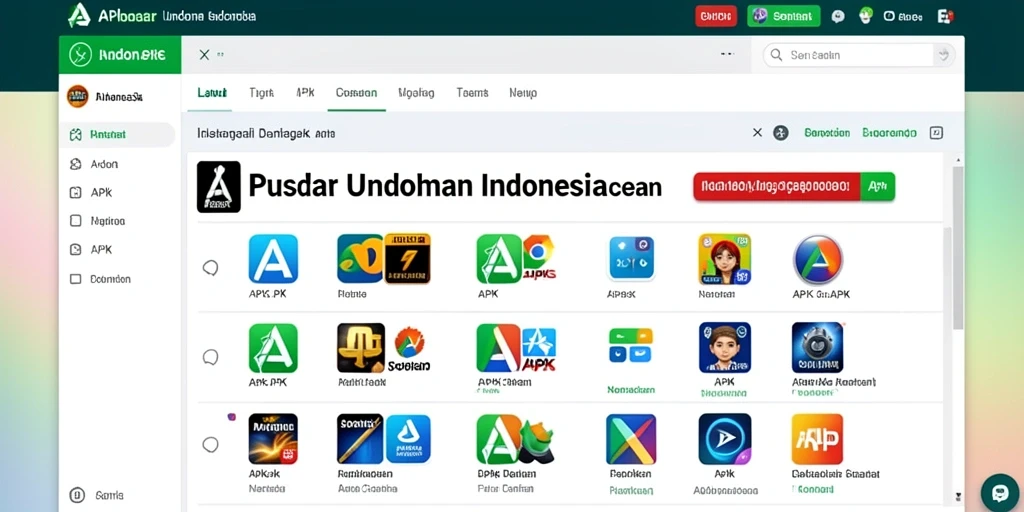Open the black lightning app icon in first row
The height and width of the screenshot is (512, 1024).
407,259
